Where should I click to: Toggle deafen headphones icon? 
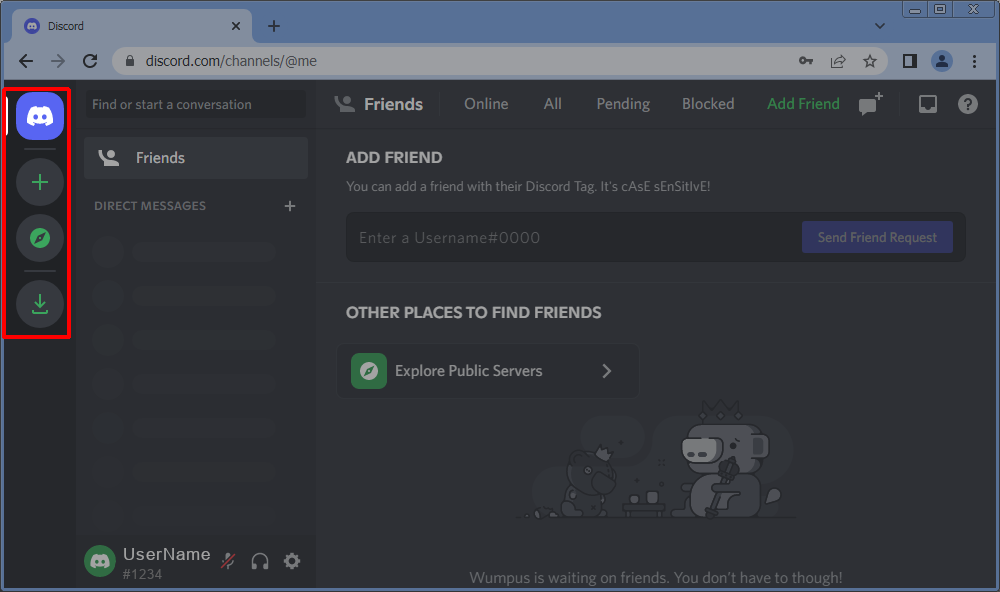tap(260, 561)
